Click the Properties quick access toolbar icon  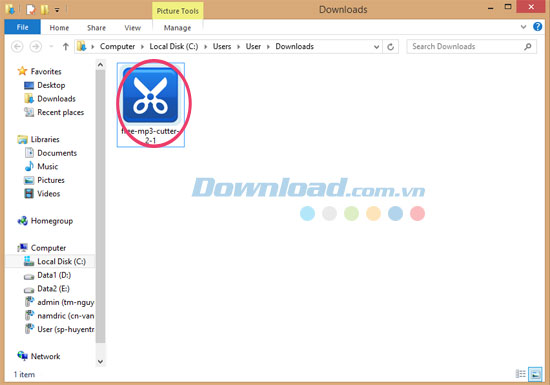[31, 9]
